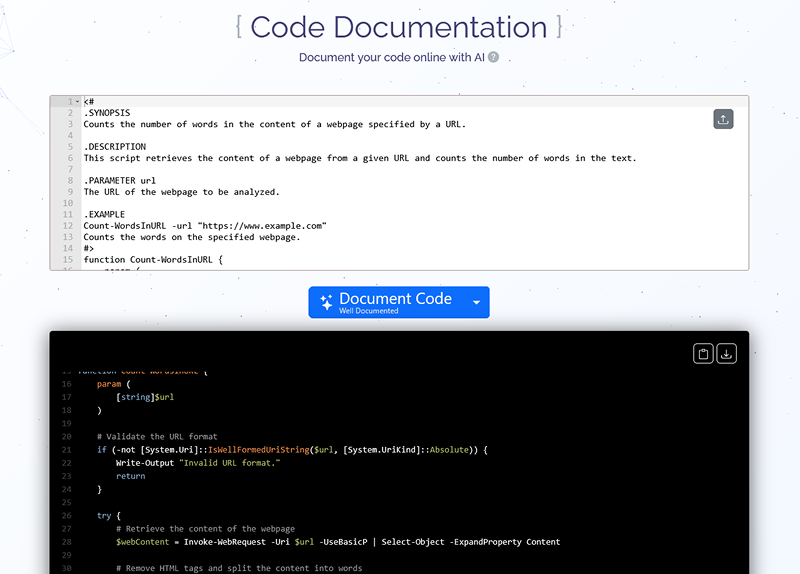Click 'The URL of the webpage to be analyzed.'

pyautogui.click(x=182, y=192)
